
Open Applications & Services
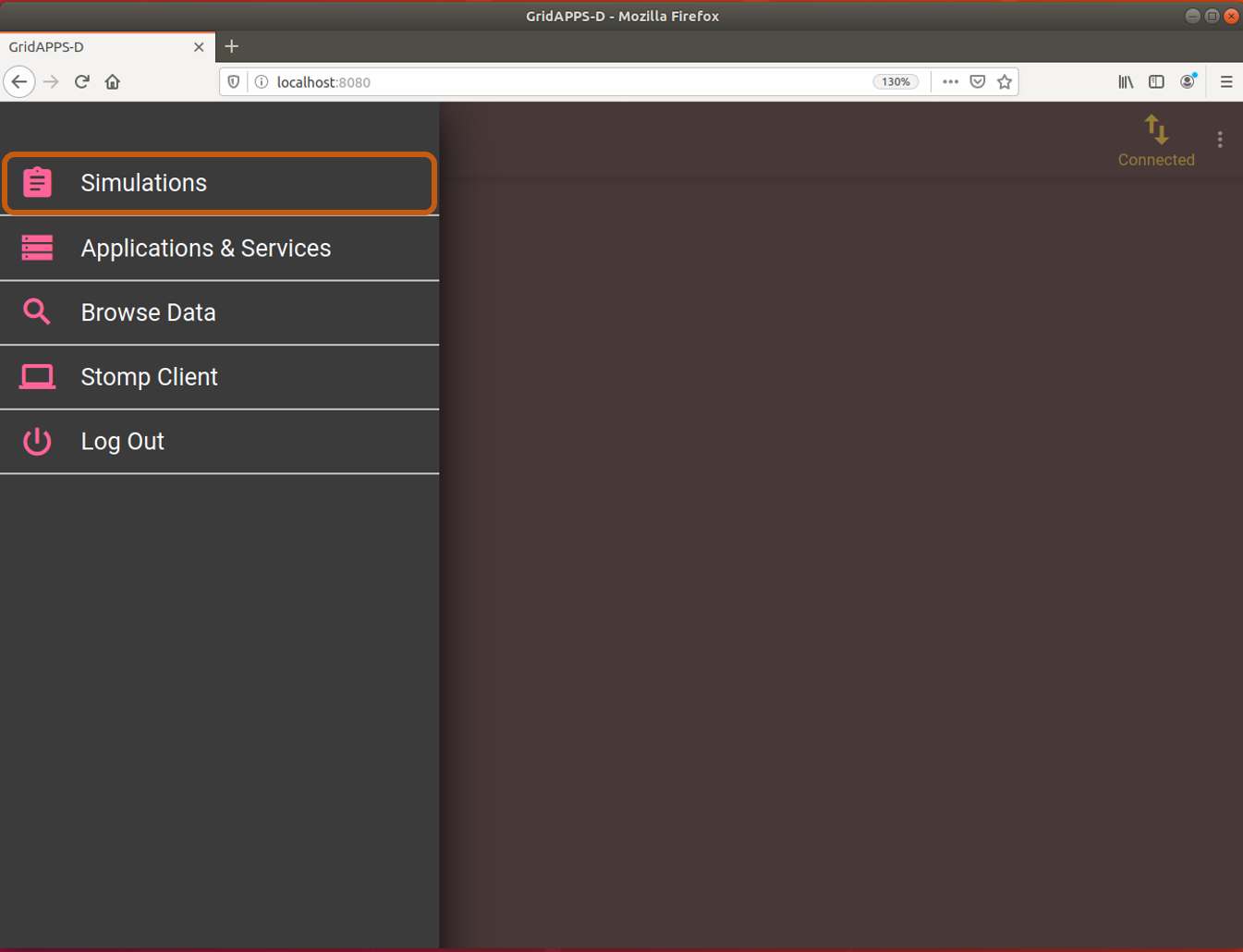(219, 248)
